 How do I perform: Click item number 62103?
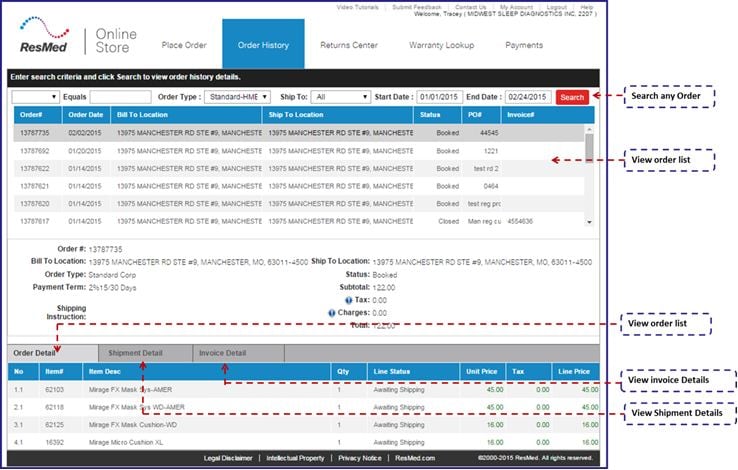54,390
